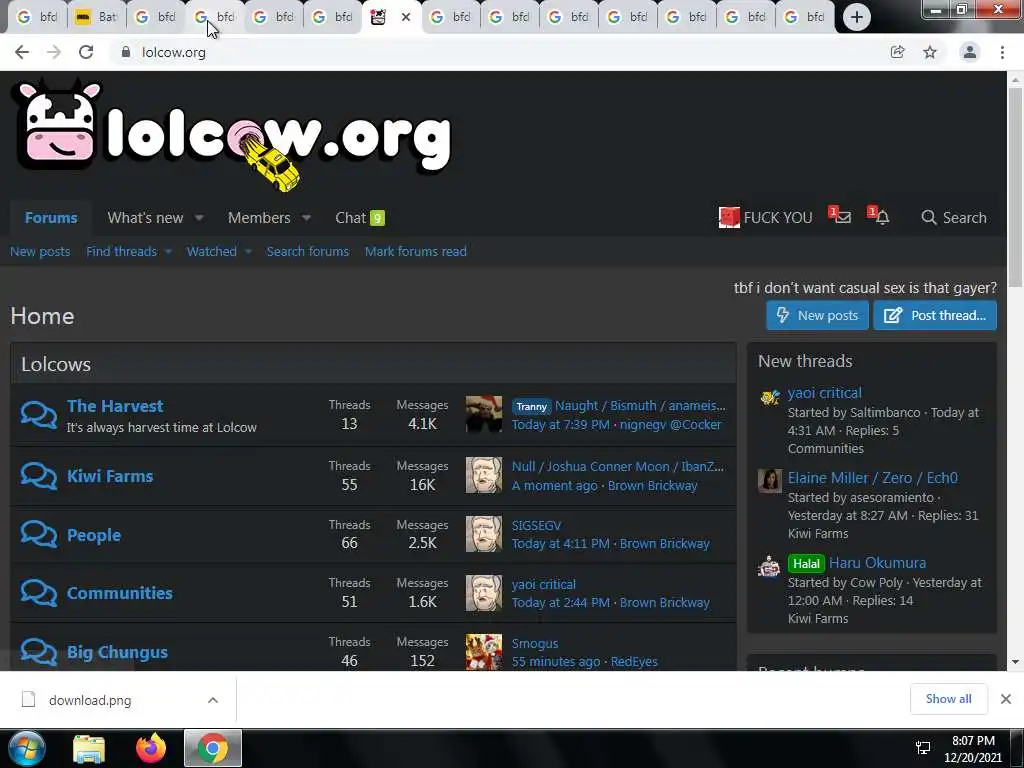The image size is (1024, 768).
Task: Click The Harvest forum speech-bubble icon
Action: pyautogui.click(x=39, y=415)
